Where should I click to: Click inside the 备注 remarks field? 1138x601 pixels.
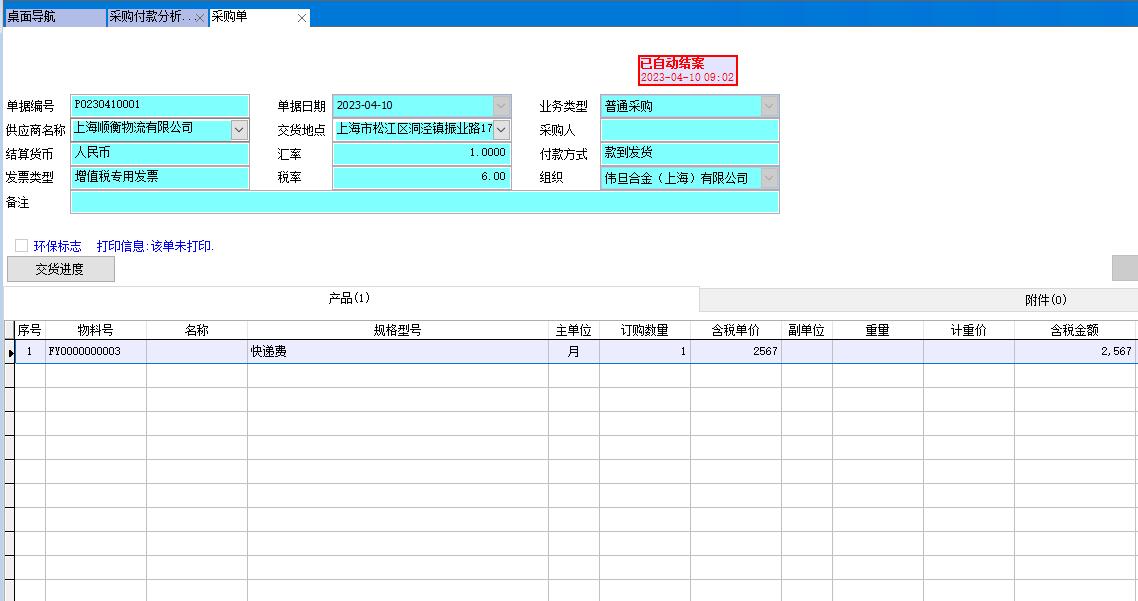tap(420, 204)
